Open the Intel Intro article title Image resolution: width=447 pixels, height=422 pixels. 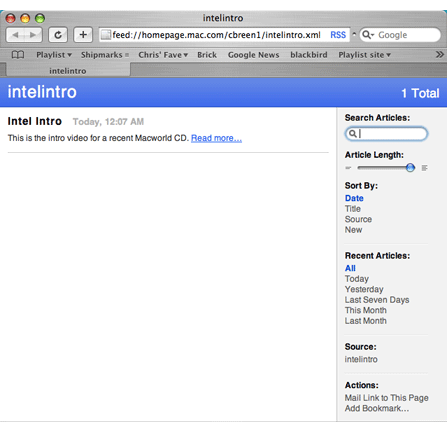35,121
